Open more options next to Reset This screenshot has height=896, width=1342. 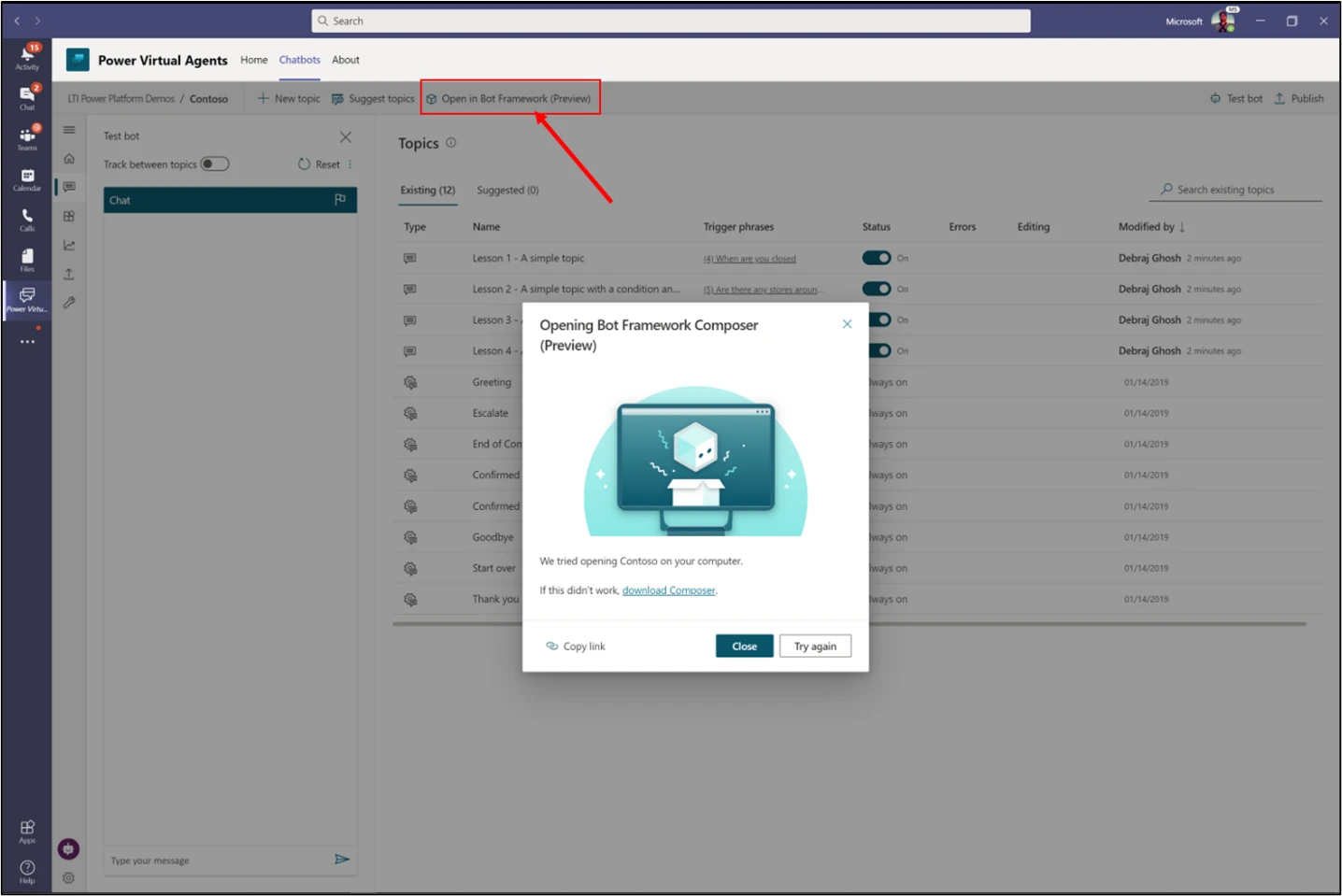click(350, 164)
